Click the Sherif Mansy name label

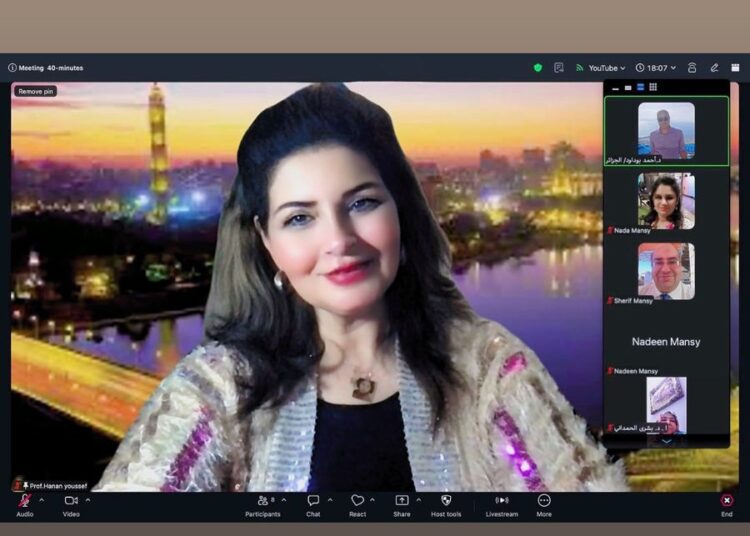click(633, 301)
